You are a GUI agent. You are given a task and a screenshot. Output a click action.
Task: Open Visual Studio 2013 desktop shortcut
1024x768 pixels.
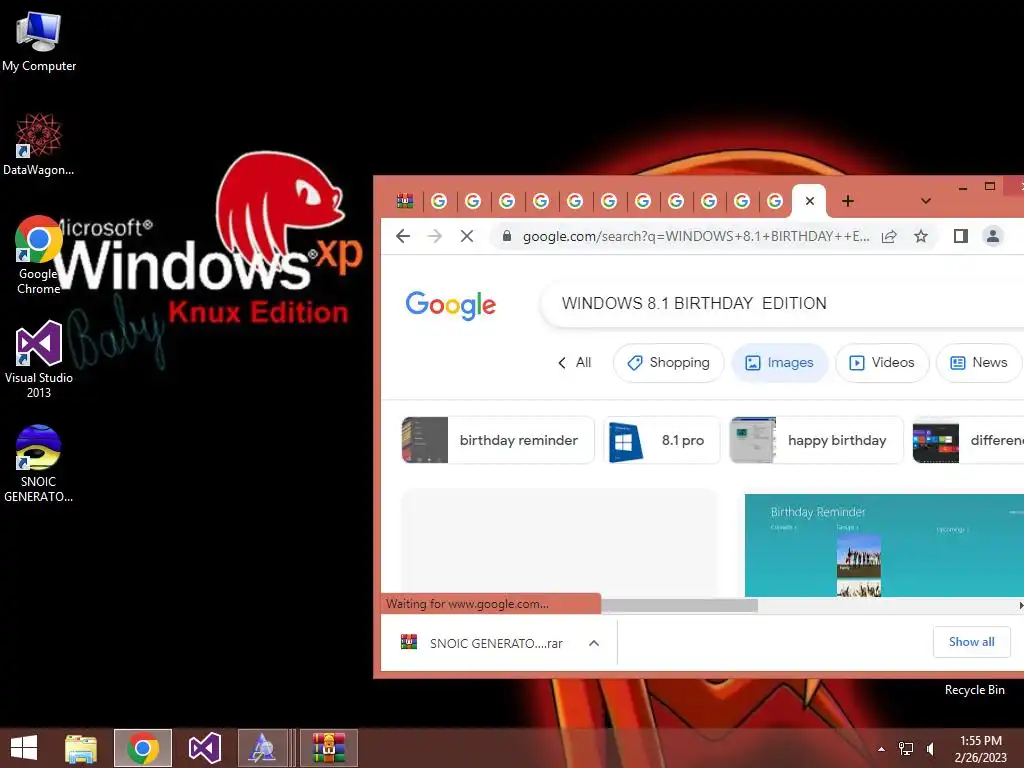39,359
